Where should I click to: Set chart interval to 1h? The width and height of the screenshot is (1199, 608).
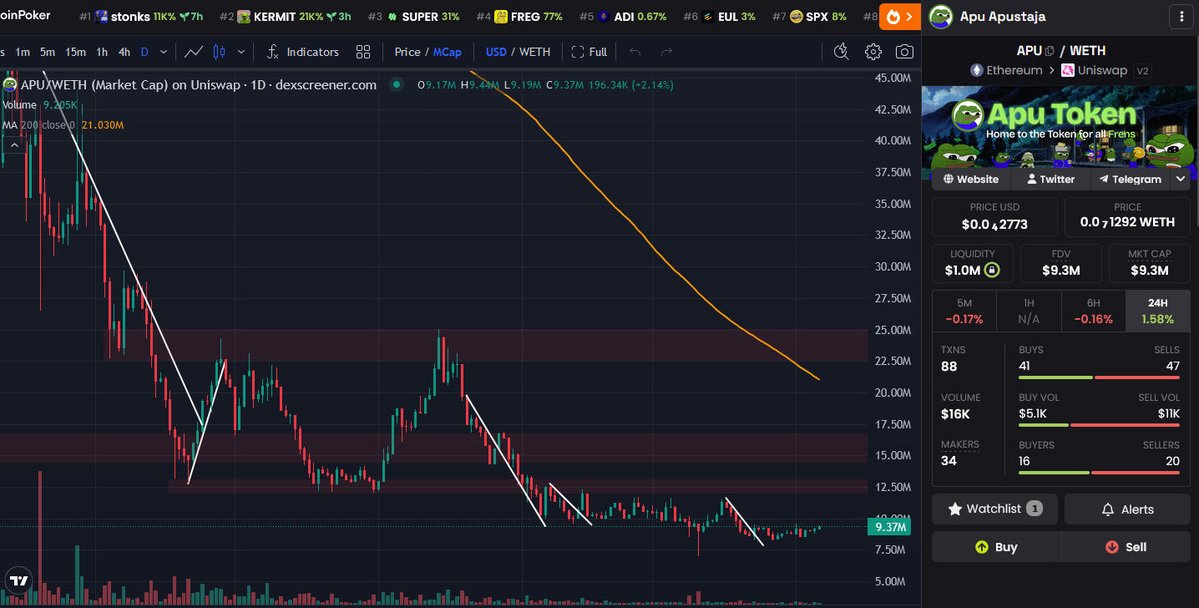click(102, 52)
